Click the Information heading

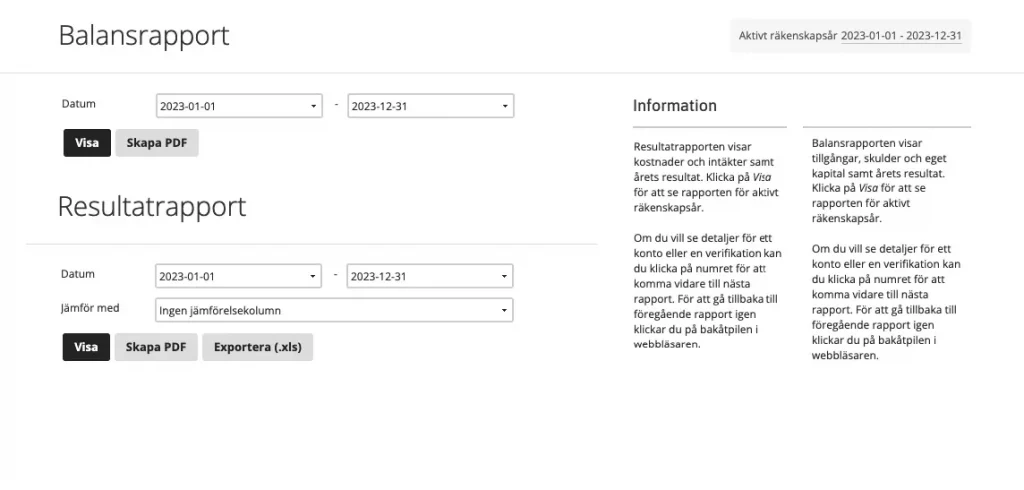coord(675,106)
